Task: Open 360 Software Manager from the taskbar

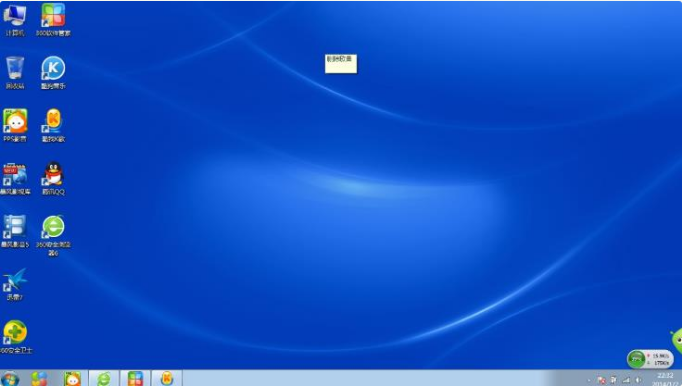Action: tap(135, 378)
